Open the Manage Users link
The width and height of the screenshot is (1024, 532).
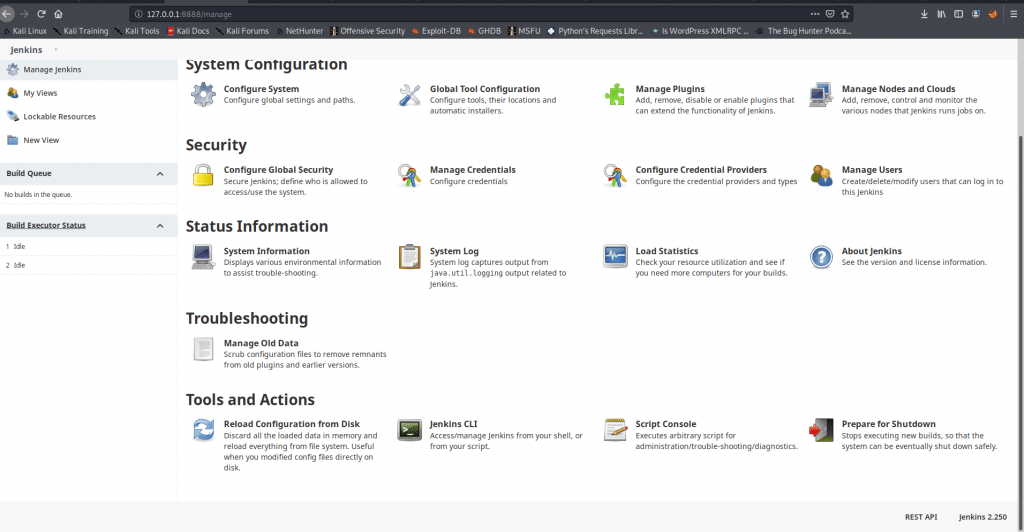pos(872,170)
